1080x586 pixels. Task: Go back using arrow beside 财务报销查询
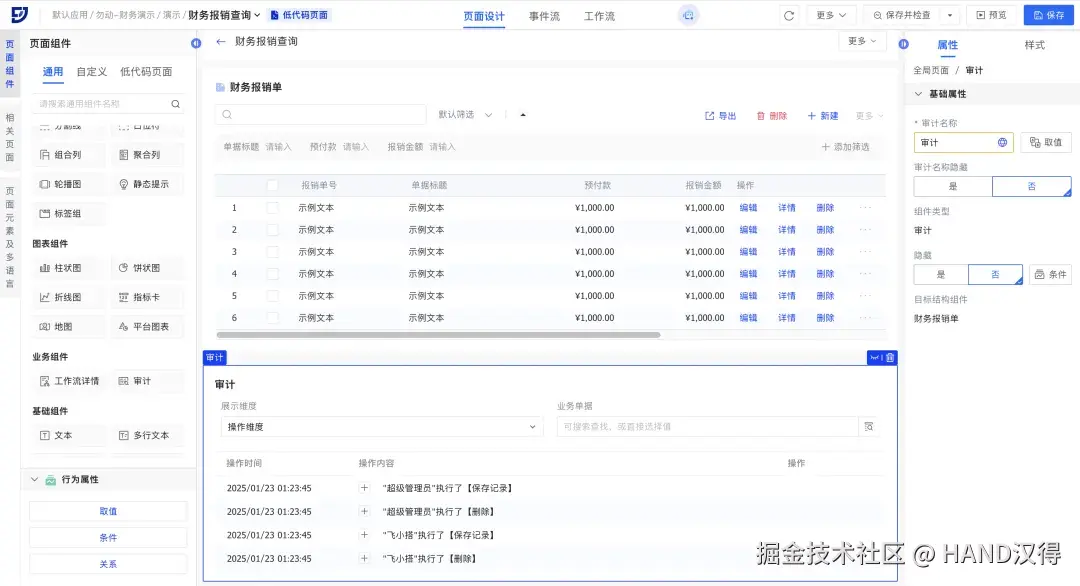[220, 41]
